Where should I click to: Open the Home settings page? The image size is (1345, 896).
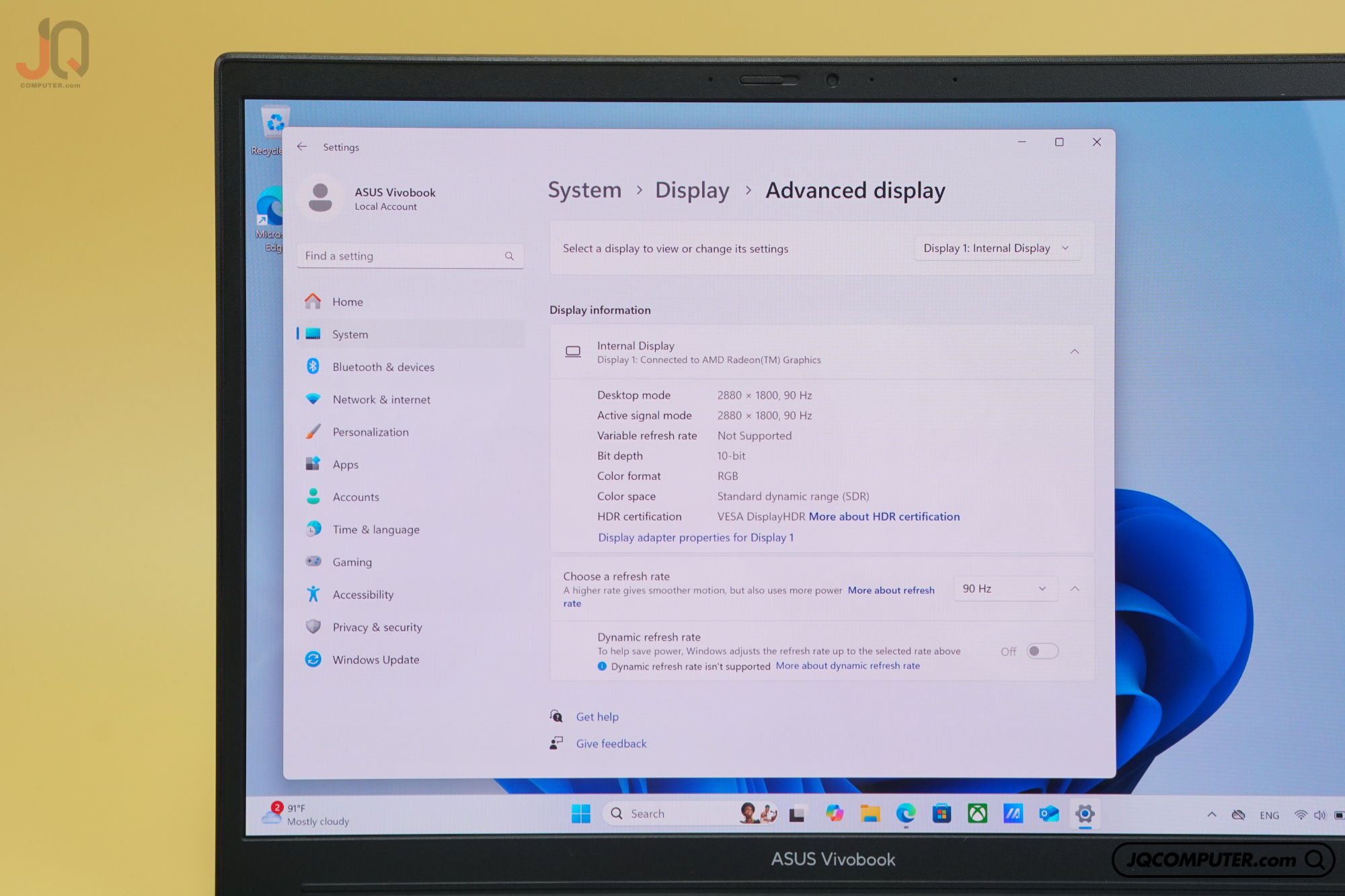[410, 302]
